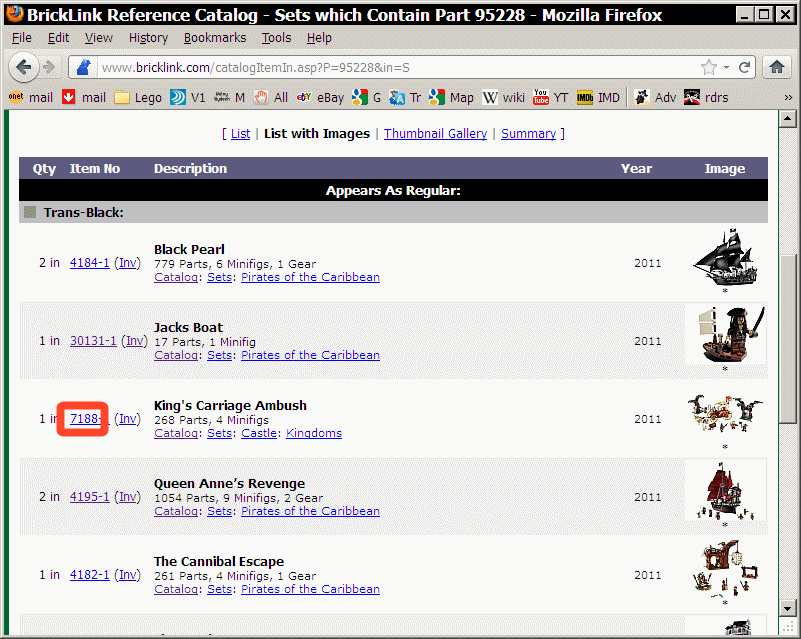Click the site identity icon in address bar

click(83, 67)
